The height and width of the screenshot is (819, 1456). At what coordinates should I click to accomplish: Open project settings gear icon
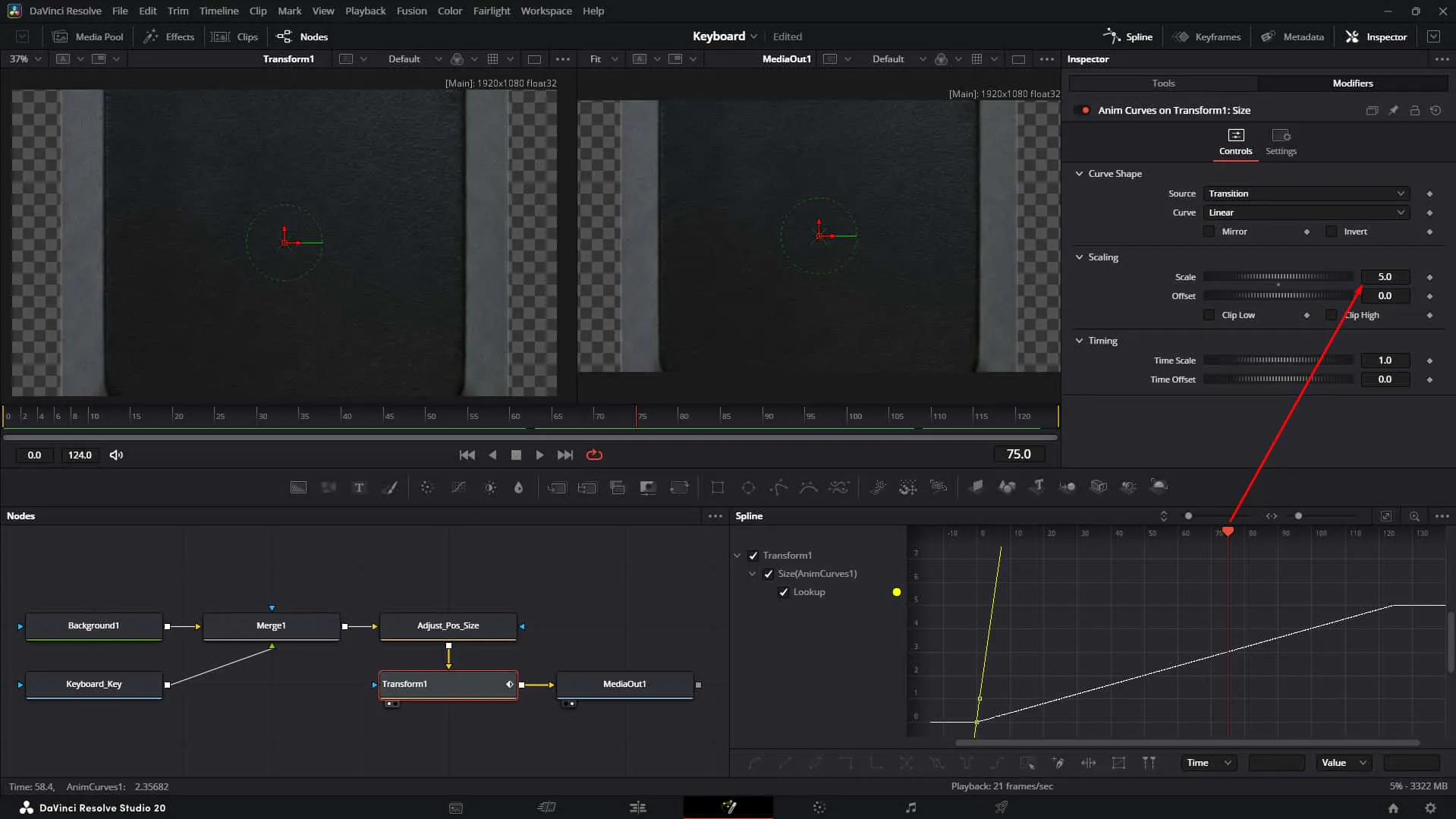tap(1430, 808)
